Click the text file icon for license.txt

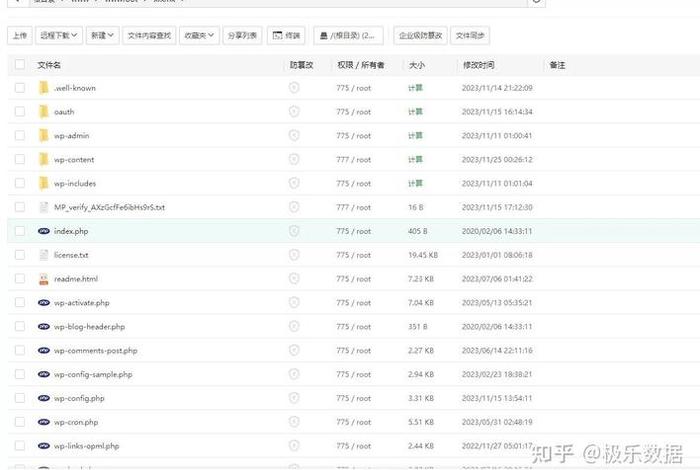pyautogui.click(x=43, y=255)
